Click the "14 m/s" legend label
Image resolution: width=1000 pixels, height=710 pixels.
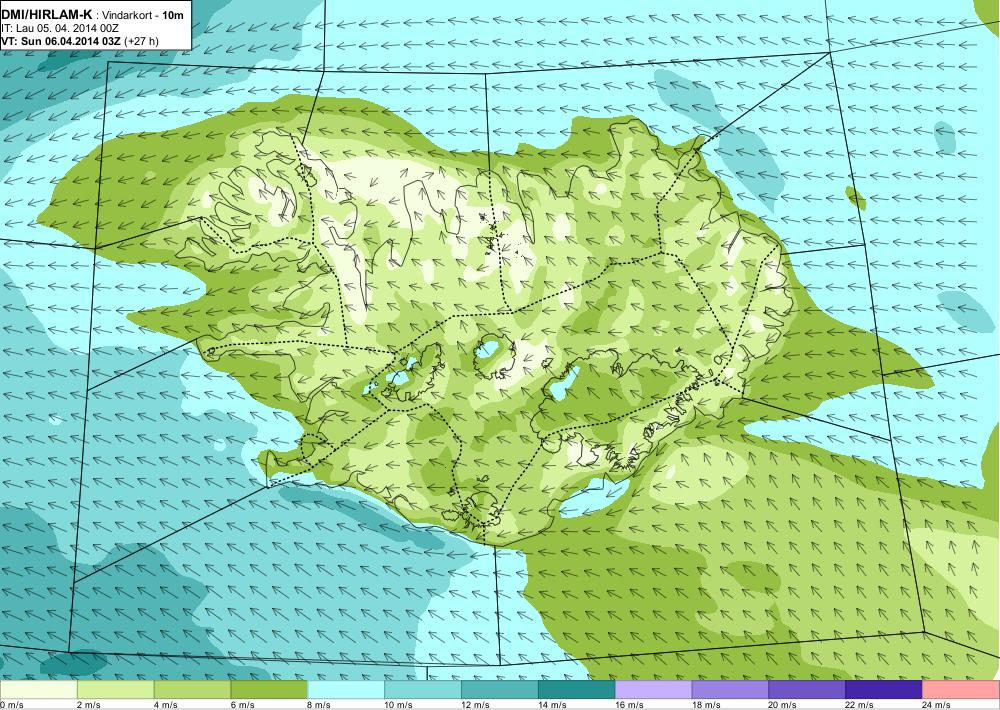(552, 705)
